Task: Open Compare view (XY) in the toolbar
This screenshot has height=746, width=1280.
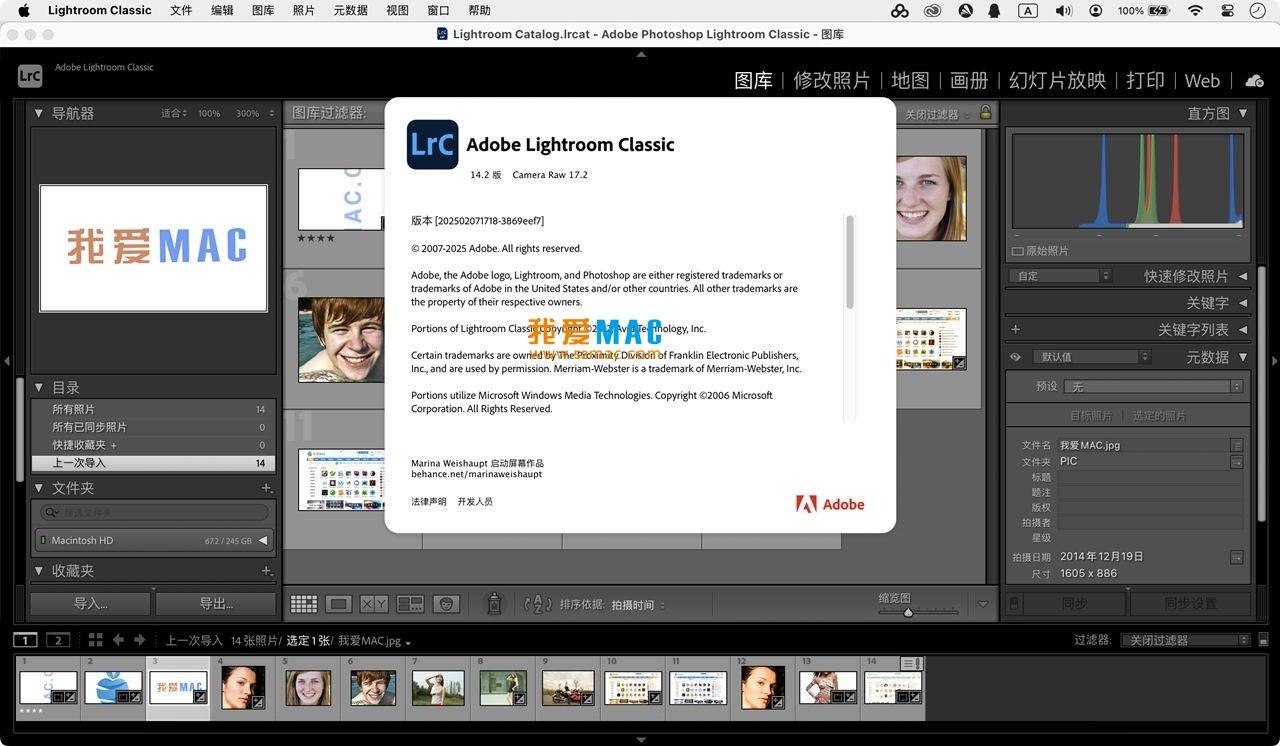Action: (374, 604)
